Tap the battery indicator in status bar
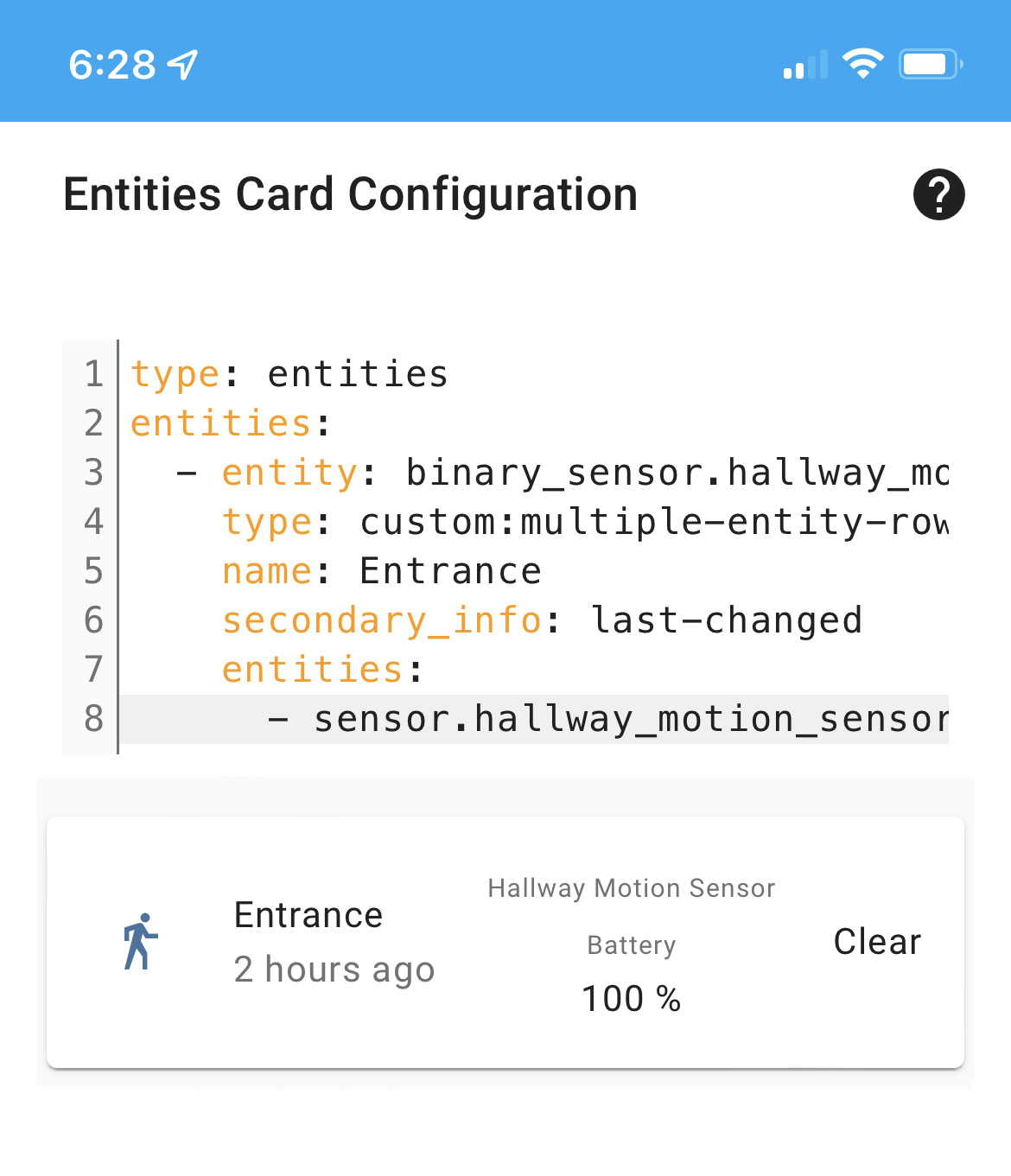This screenshot has width=1011, height=1176. point(929,62)
